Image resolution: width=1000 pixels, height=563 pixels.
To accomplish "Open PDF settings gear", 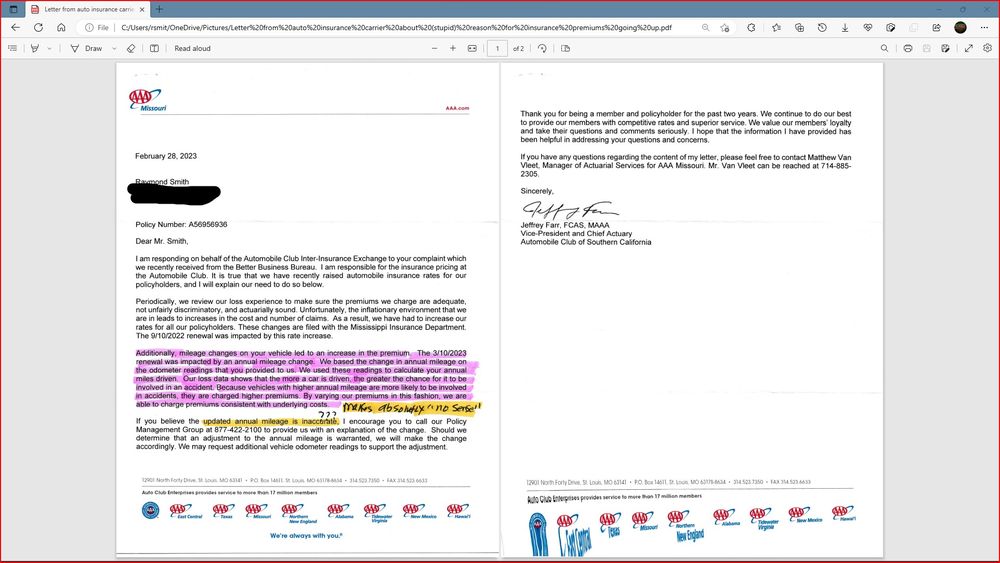I will coord(987,48).
